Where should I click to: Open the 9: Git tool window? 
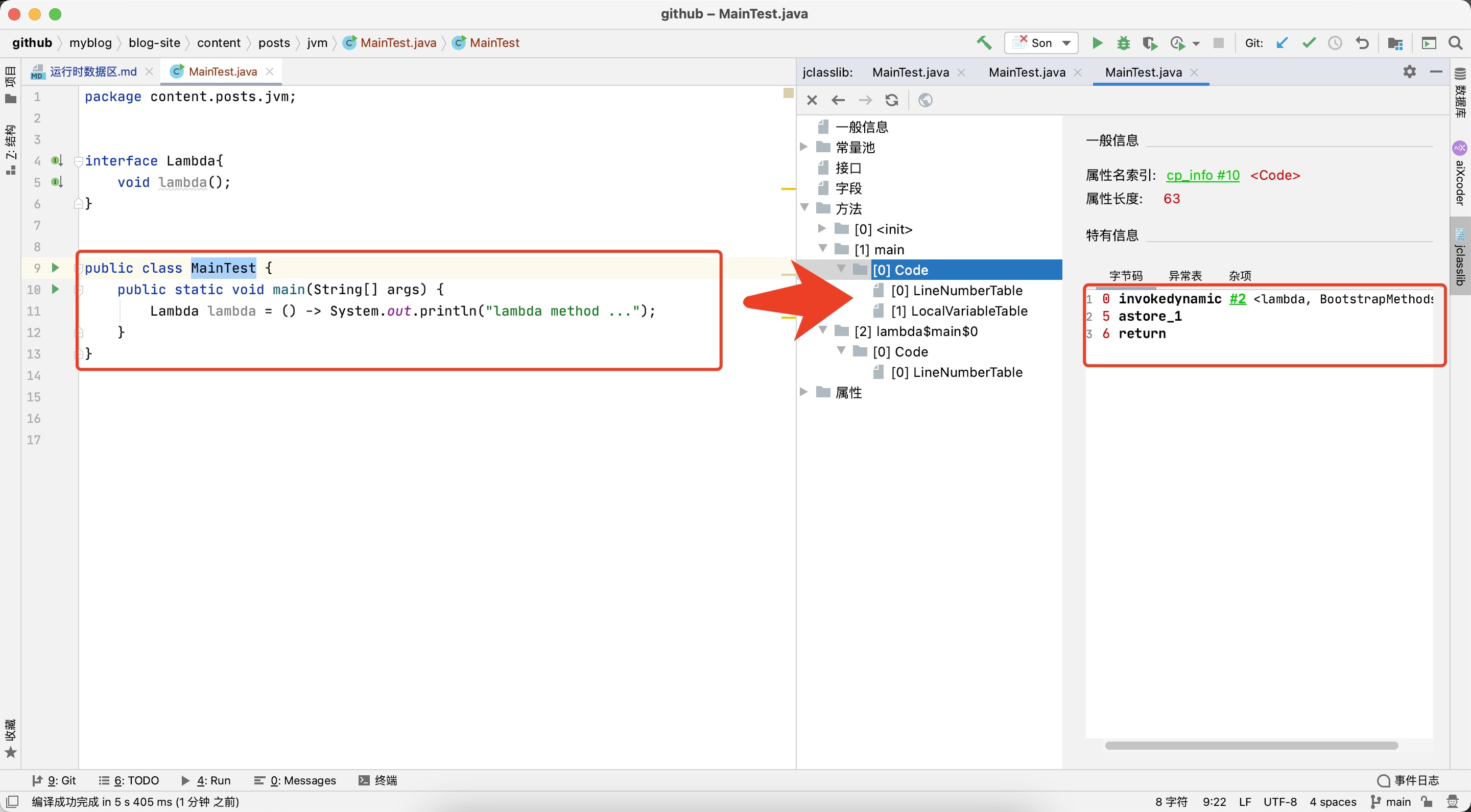pos(55,781)
